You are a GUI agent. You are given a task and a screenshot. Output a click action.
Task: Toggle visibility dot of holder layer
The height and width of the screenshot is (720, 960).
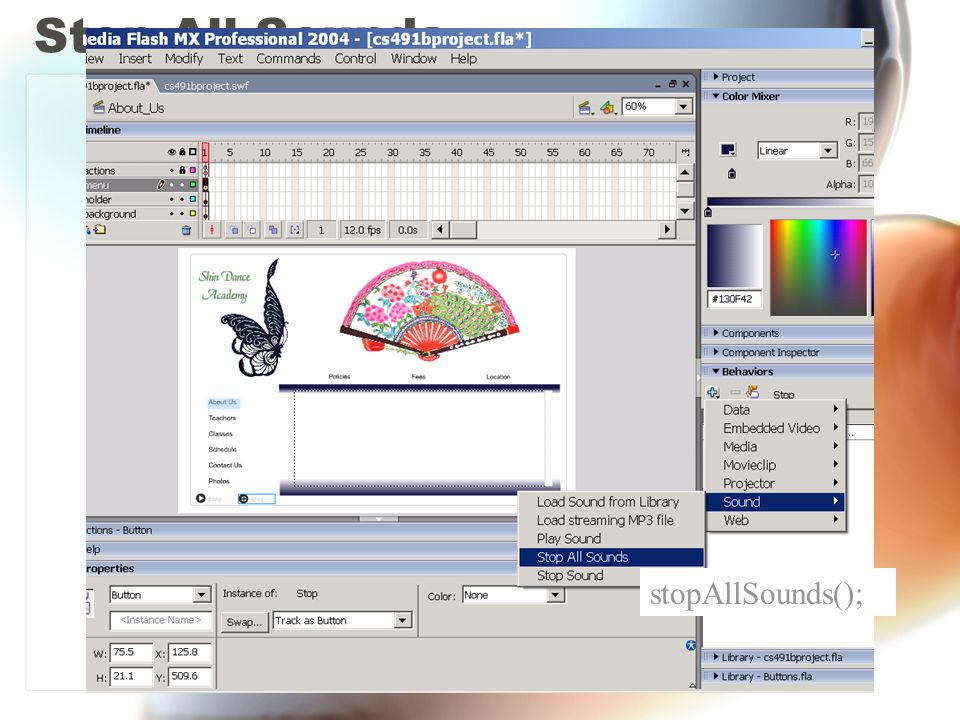(x=172, y=200)
